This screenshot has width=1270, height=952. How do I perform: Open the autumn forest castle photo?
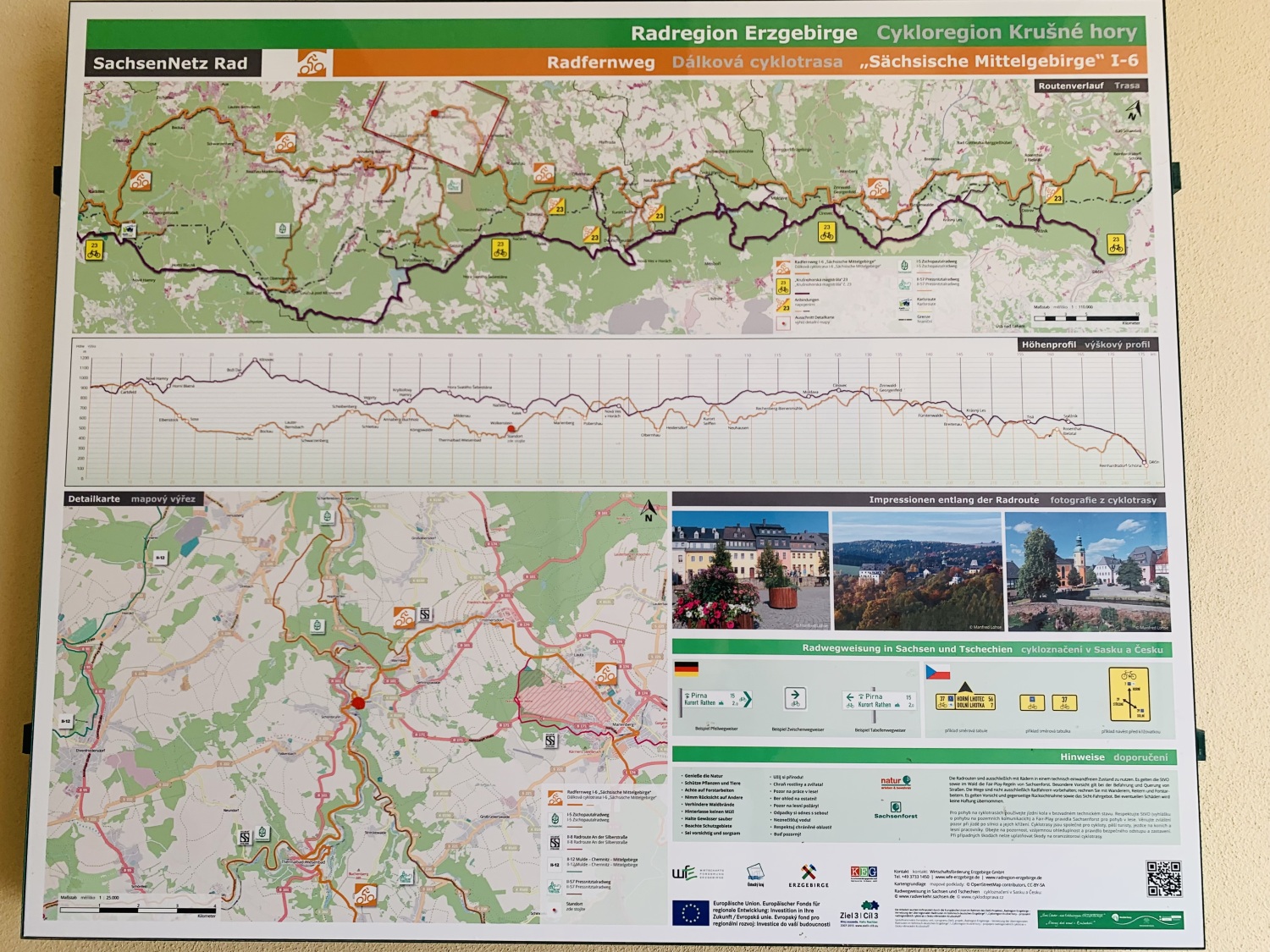click(x=917, y=571)
